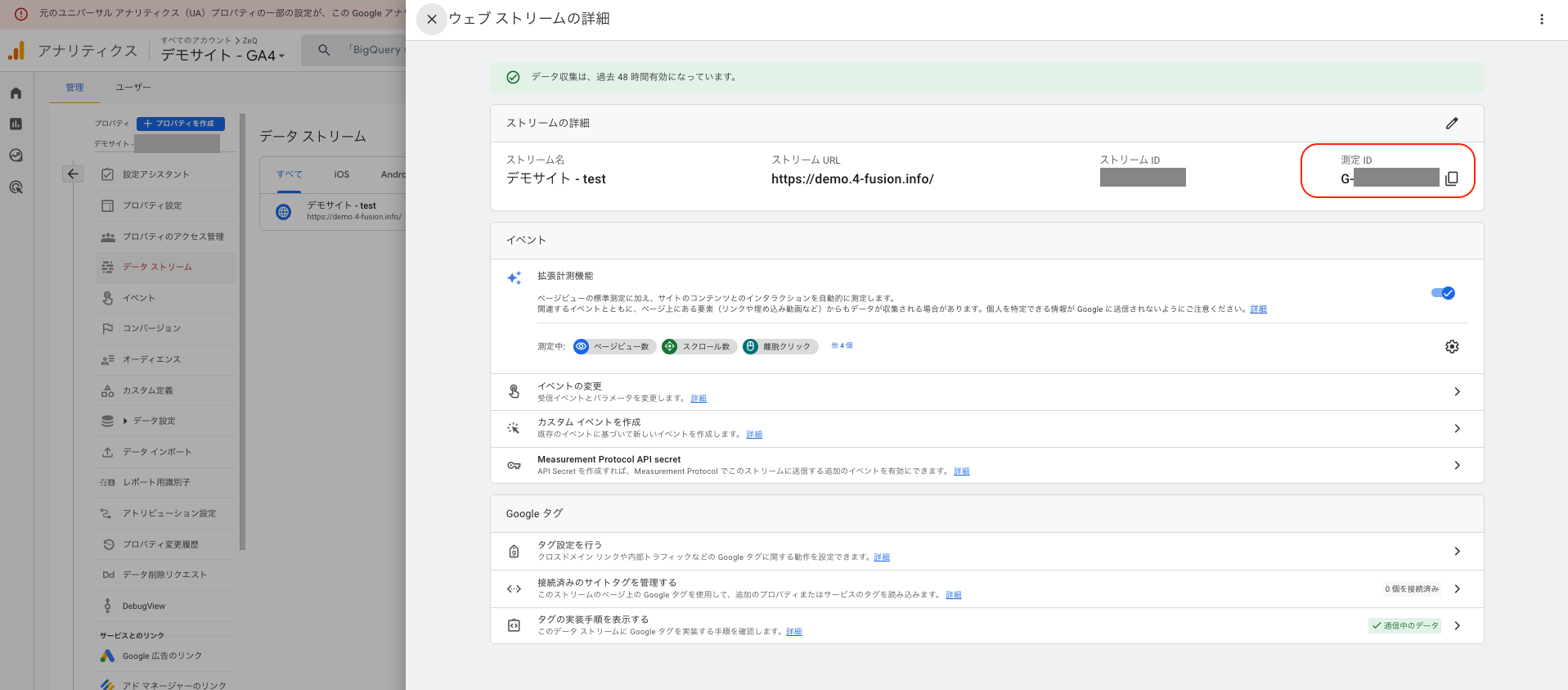Close the web stream details panel
1568x690 pixels.
click(x=432, y=19)
